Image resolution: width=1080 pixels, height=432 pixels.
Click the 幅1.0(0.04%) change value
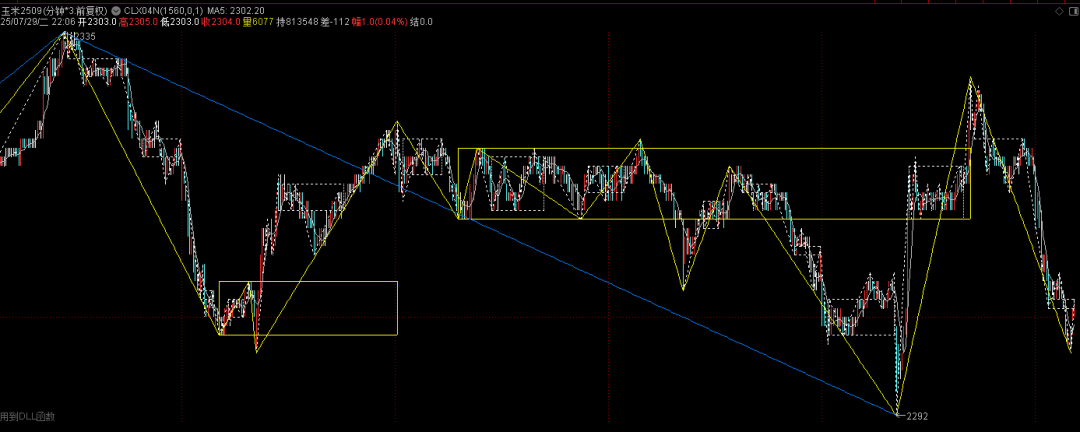pos(379,22)
